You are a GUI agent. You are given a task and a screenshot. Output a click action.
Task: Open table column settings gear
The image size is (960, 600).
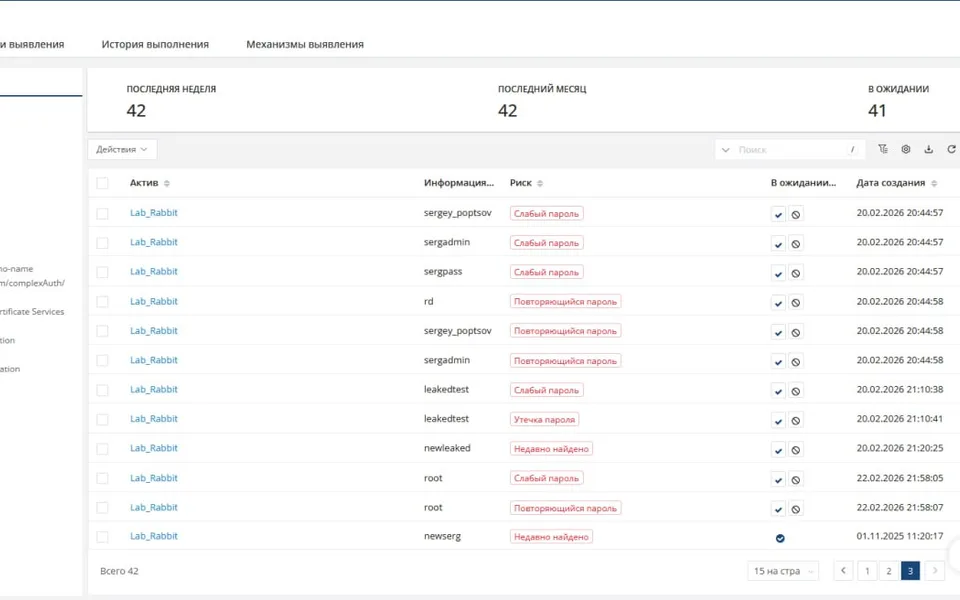click(x=906, y=149)
